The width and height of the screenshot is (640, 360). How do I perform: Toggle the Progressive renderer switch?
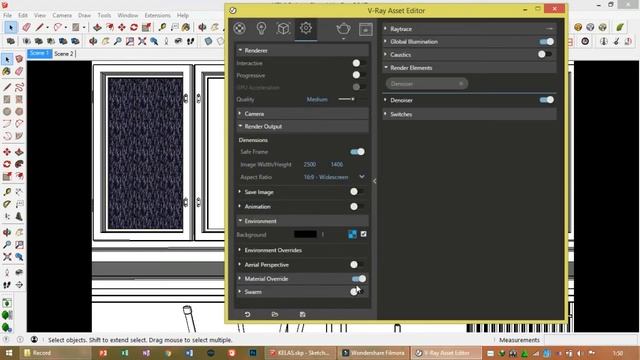358,75
